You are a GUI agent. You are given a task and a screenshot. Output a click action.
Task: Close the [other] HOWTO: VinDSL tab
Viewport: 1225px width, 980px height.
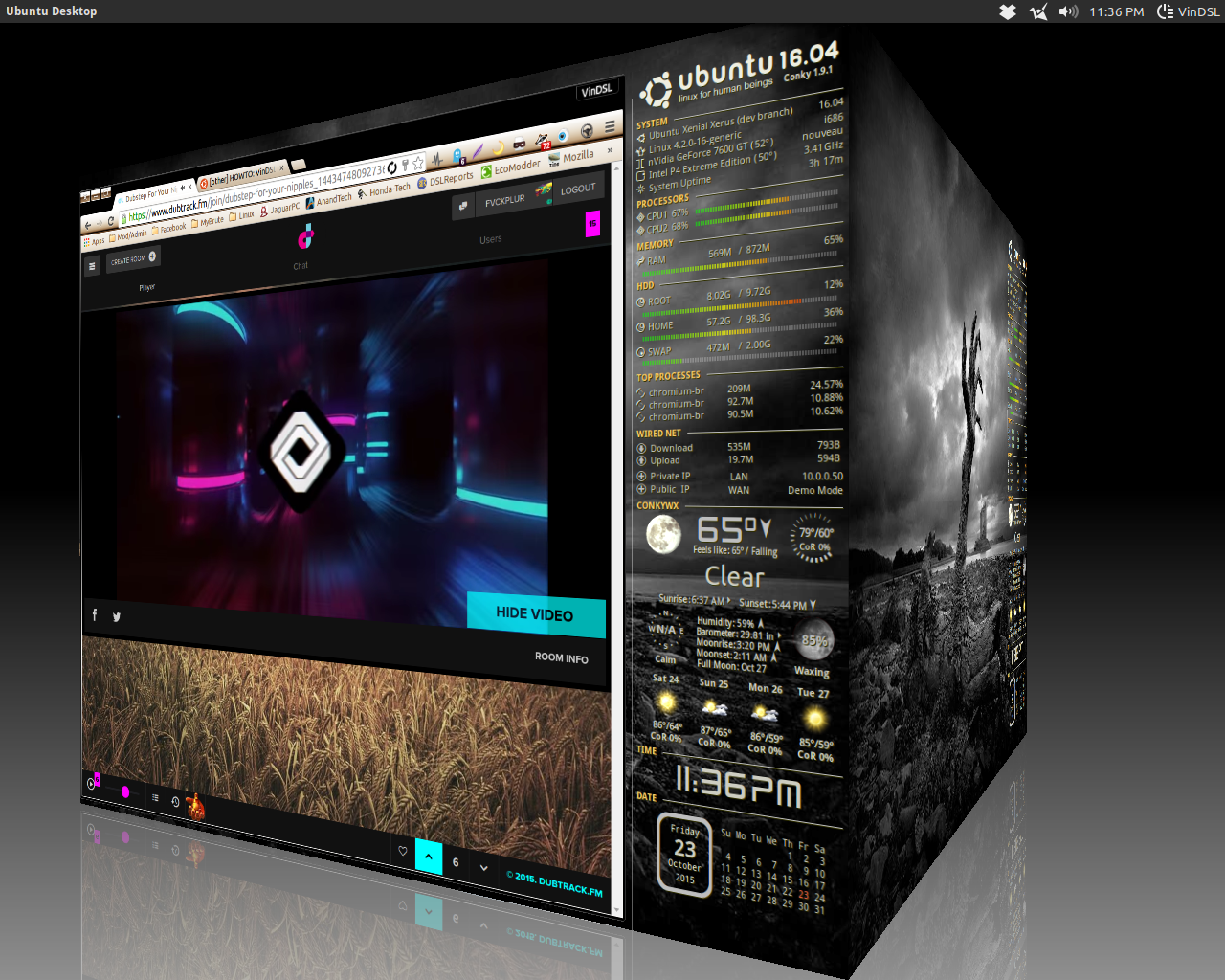click(x=281, y=168)
